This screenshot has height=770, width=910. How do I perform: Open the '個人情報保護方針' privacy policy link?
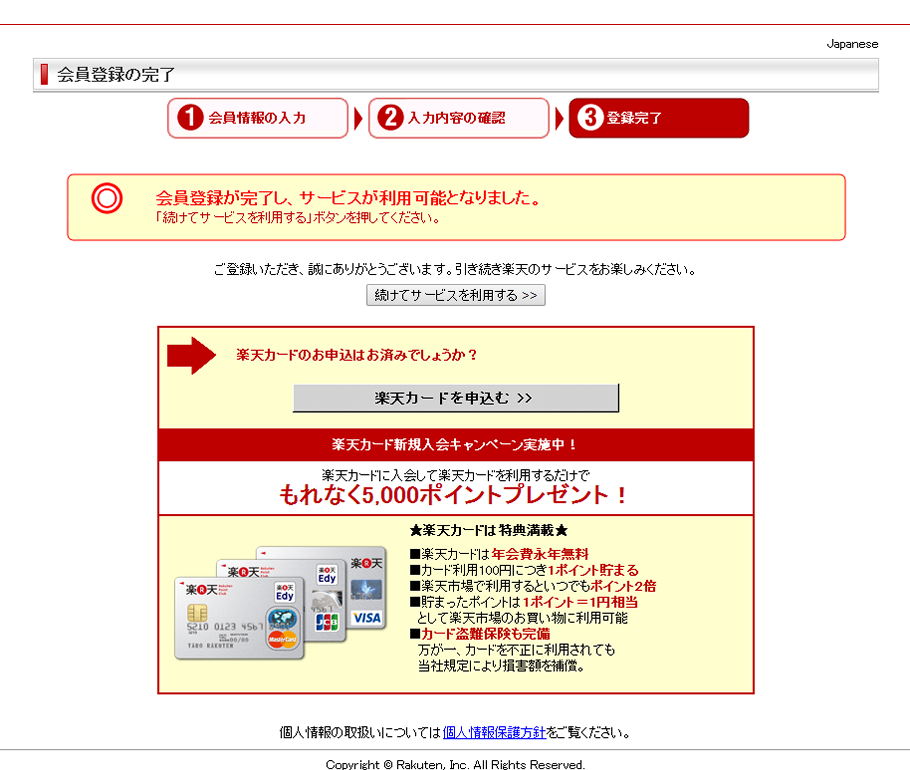tap(494, 732)
